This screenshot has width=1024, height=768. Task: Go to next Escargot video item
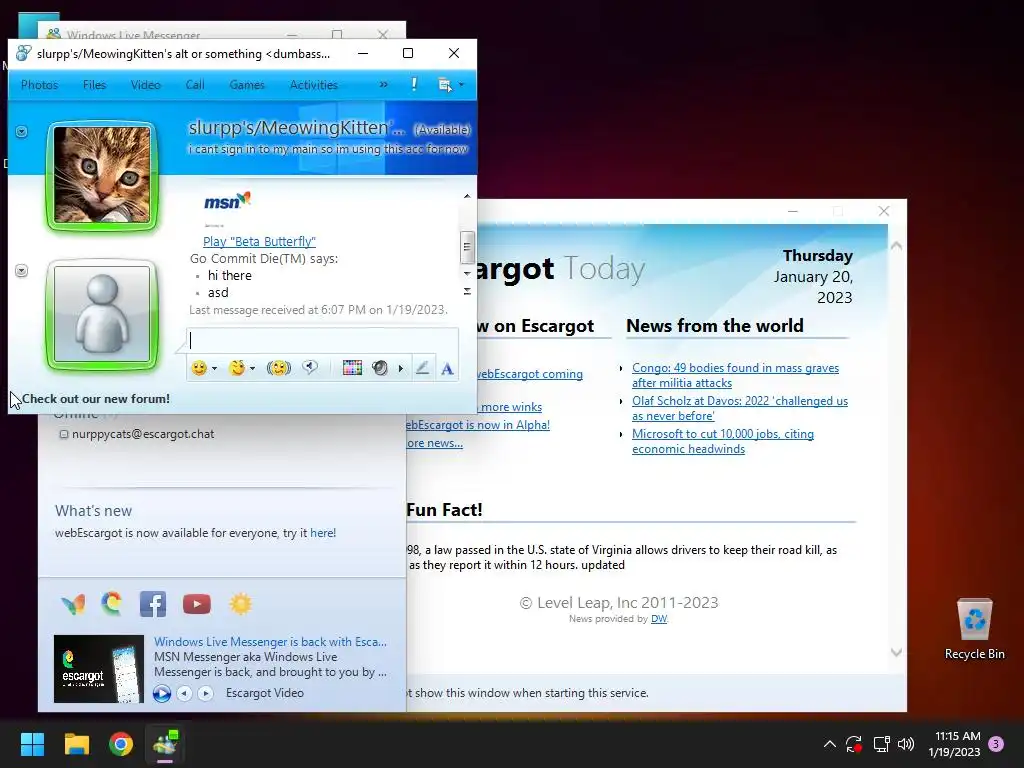click(x=205, y=693)
